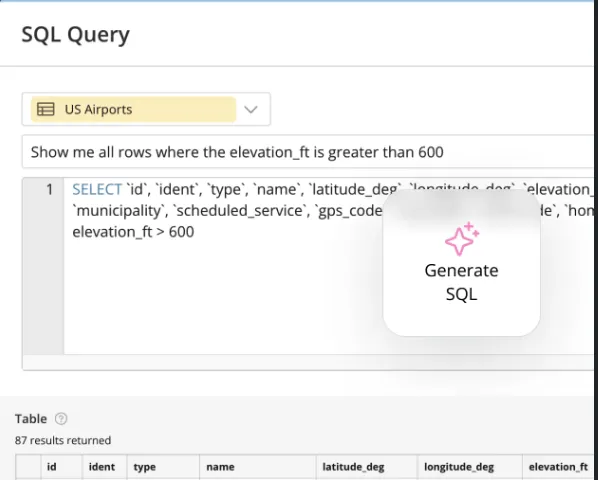This screenshot has width=598, height=480.
Task: Click the elevation_ft > 600 condition text
Action: pos(133,232)
